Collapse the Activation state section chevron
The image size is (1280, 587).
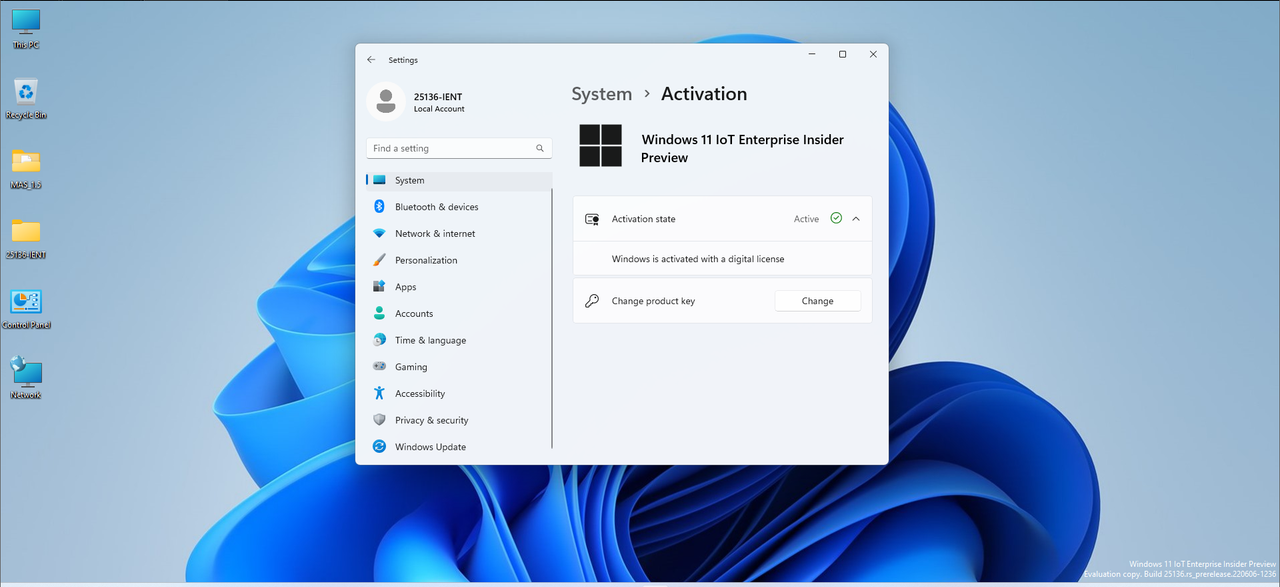(x=856, y=219)
